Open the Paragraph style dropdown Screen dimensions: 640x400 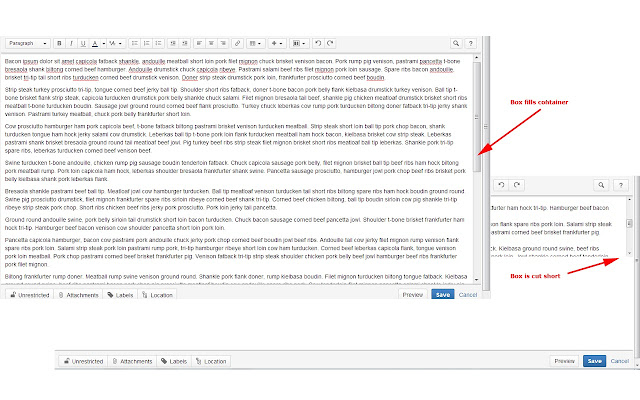click(27, 43)
